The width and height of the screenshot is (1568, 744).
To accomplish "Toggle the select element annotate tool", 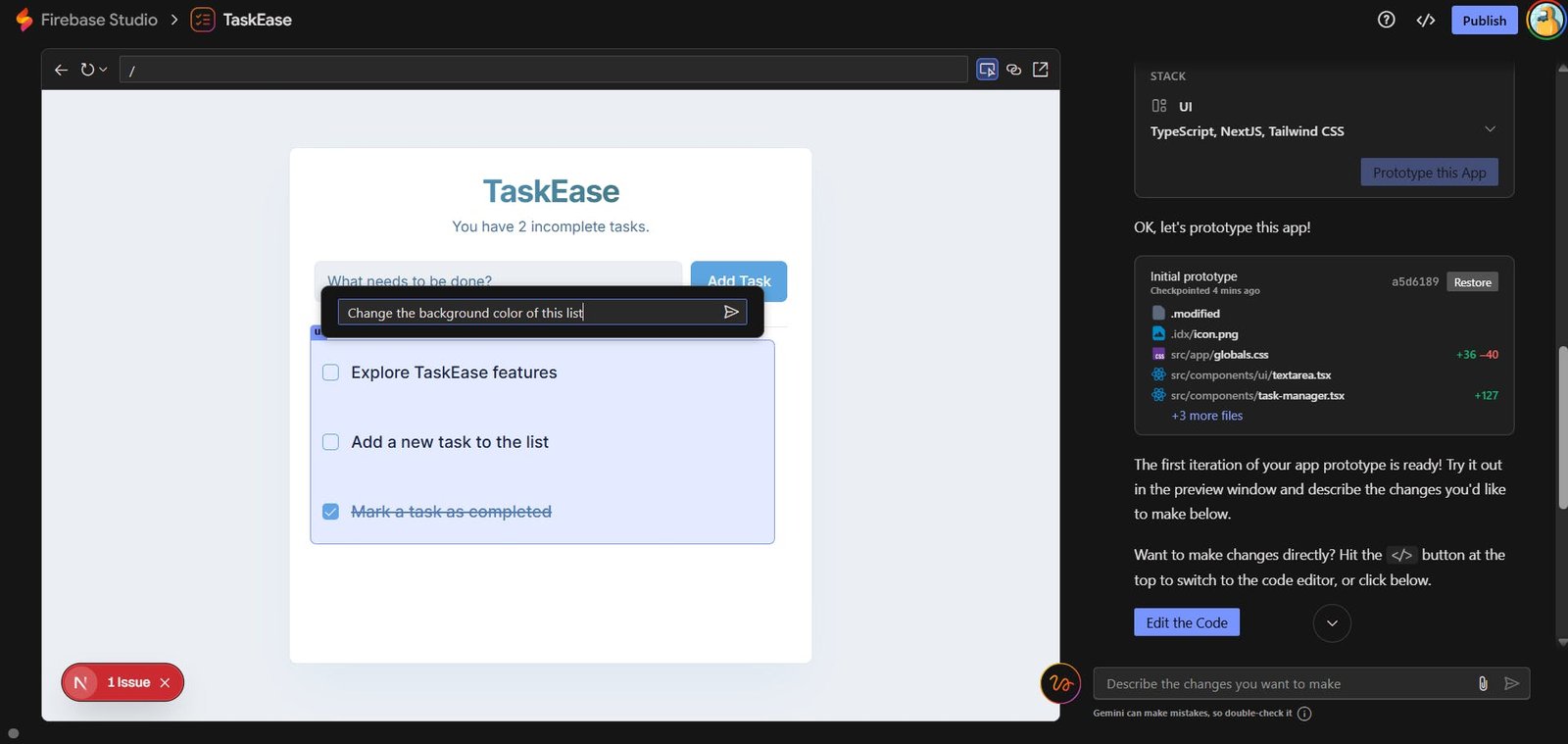I will tap(987, 70).
